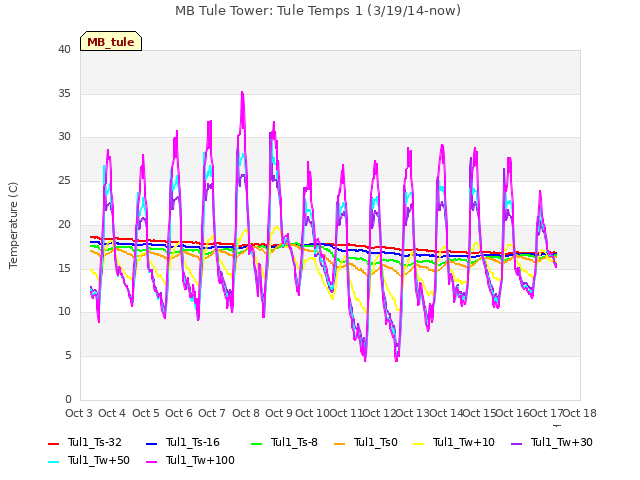Click the MB_tule label box
Screen dimensions: 640x480
coord(111,41)
